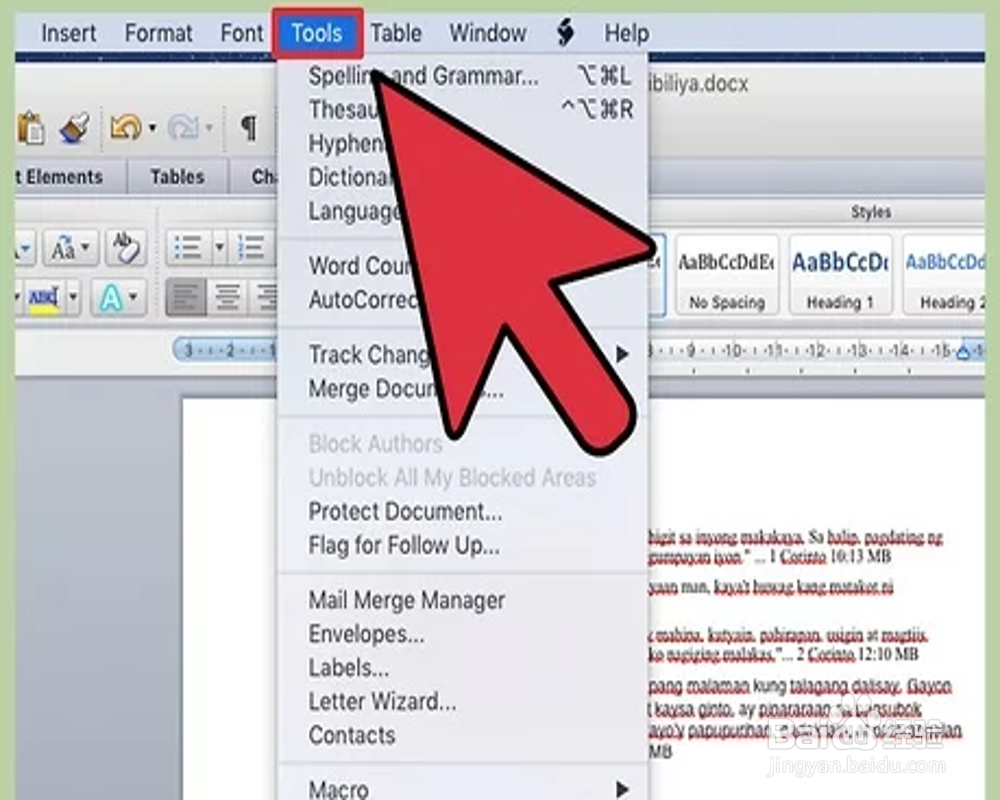
Task: Open bullet list style dropdown arrow
Action: click(x=219, y=248)
